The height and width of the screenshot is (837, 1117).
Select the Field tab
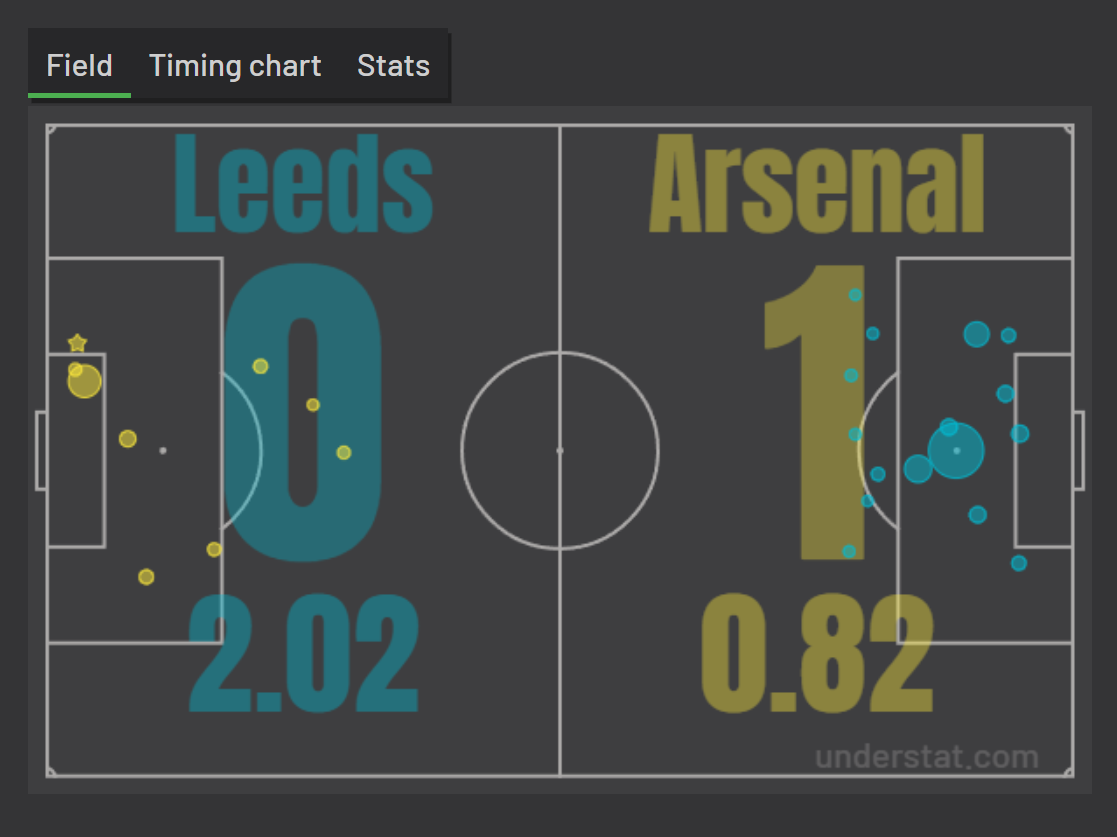(79, 66)
